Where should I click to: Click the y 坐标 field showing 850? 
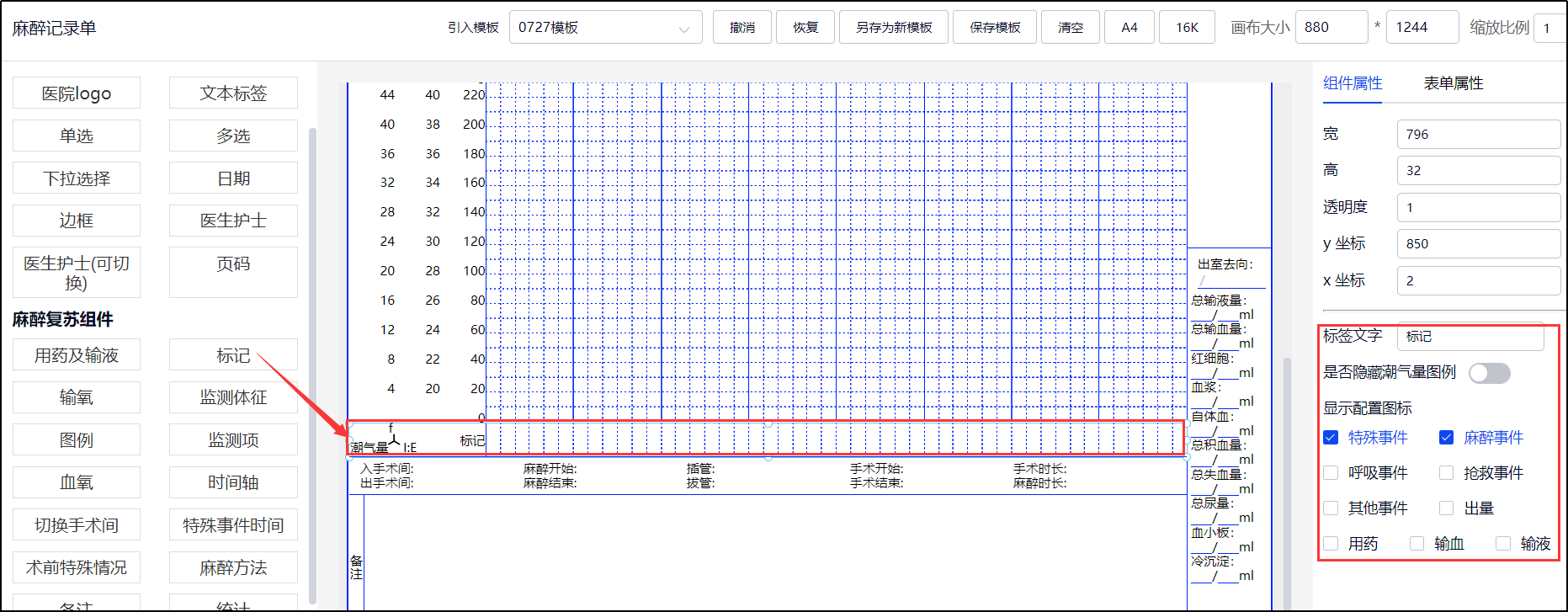click(1479, 243)
